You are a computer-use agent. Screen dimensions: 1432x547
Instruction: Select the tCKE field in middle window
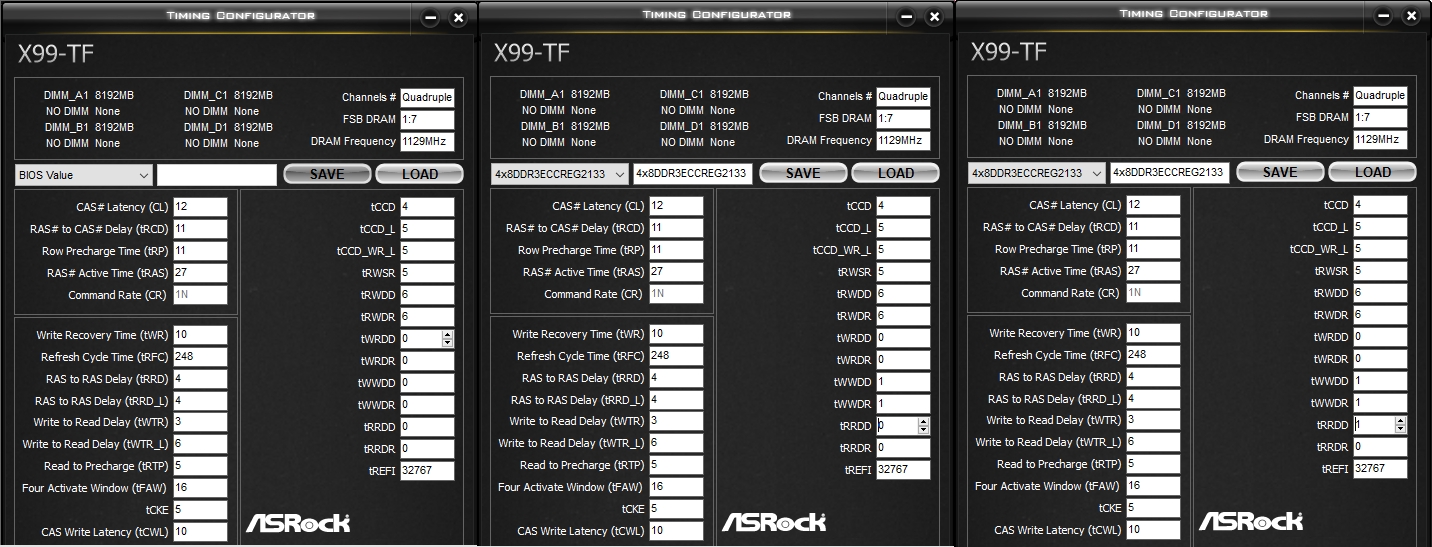click(x=676, y=509)
